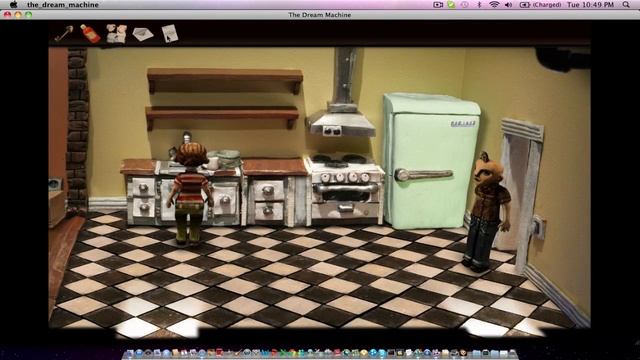Choose the paper note inventory item
The width and height of the screenshot is (640, 360).
point(170,33)
